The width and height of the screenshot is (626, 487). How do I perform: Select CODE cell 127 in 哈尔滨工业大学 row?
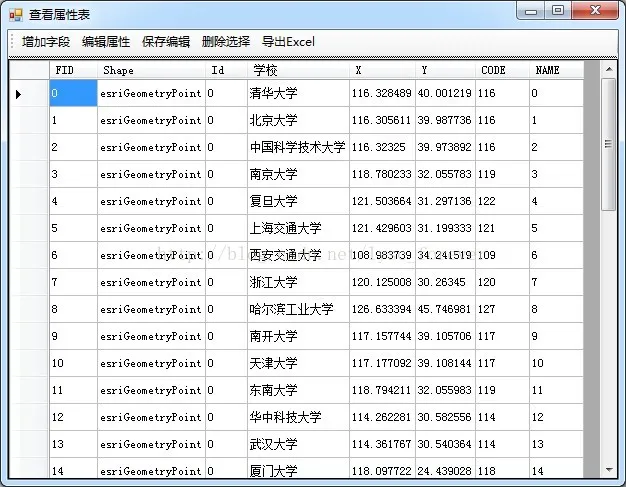[x=502, y=309]
